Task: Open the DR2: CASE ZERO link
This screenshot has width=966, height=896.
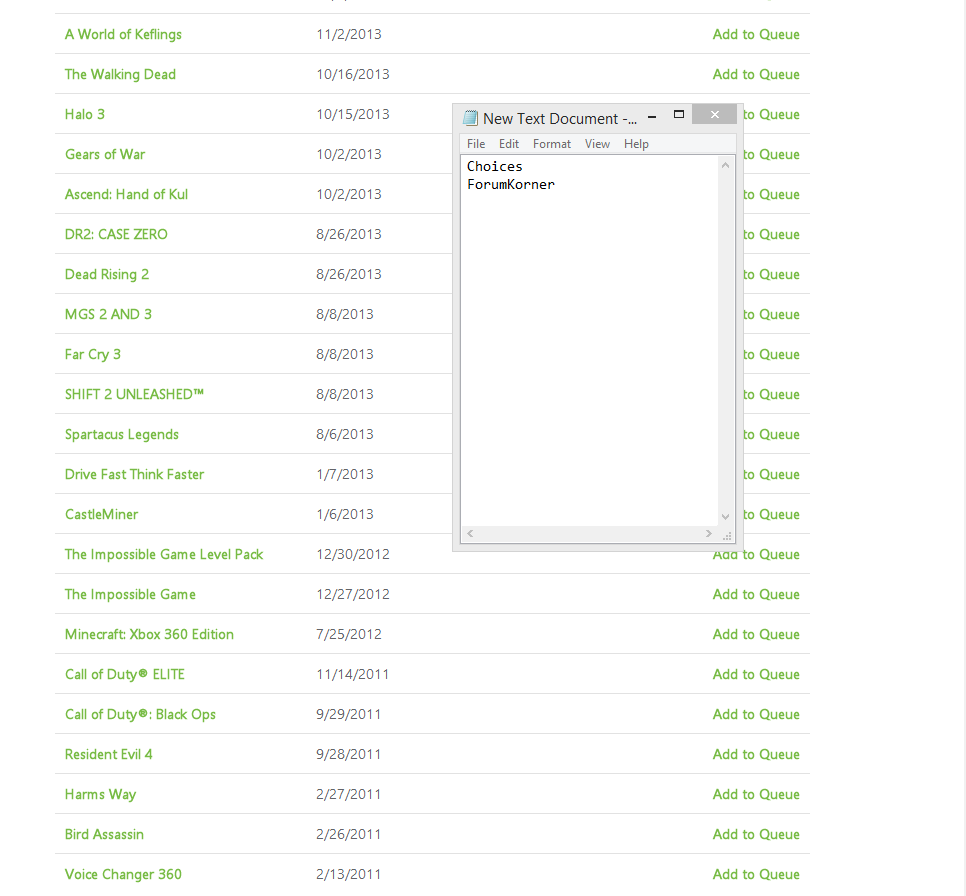Action: click(x=116, y=235)
